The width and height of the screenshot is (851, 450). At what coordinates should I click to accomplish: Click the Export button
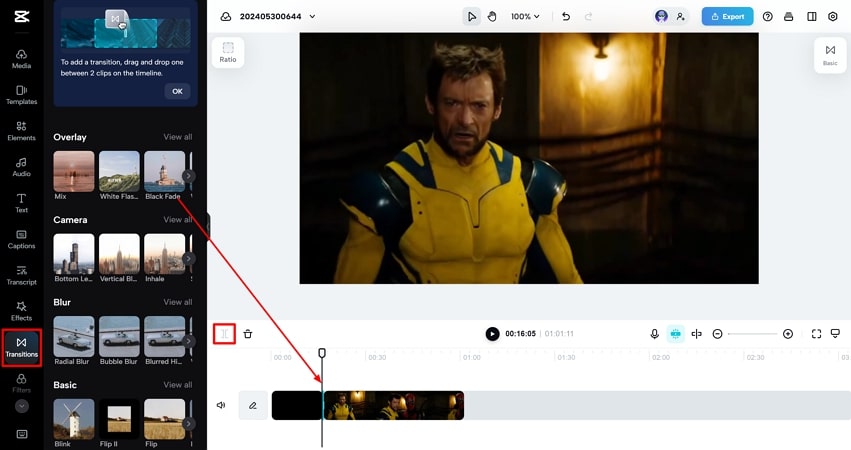(727, 16)
